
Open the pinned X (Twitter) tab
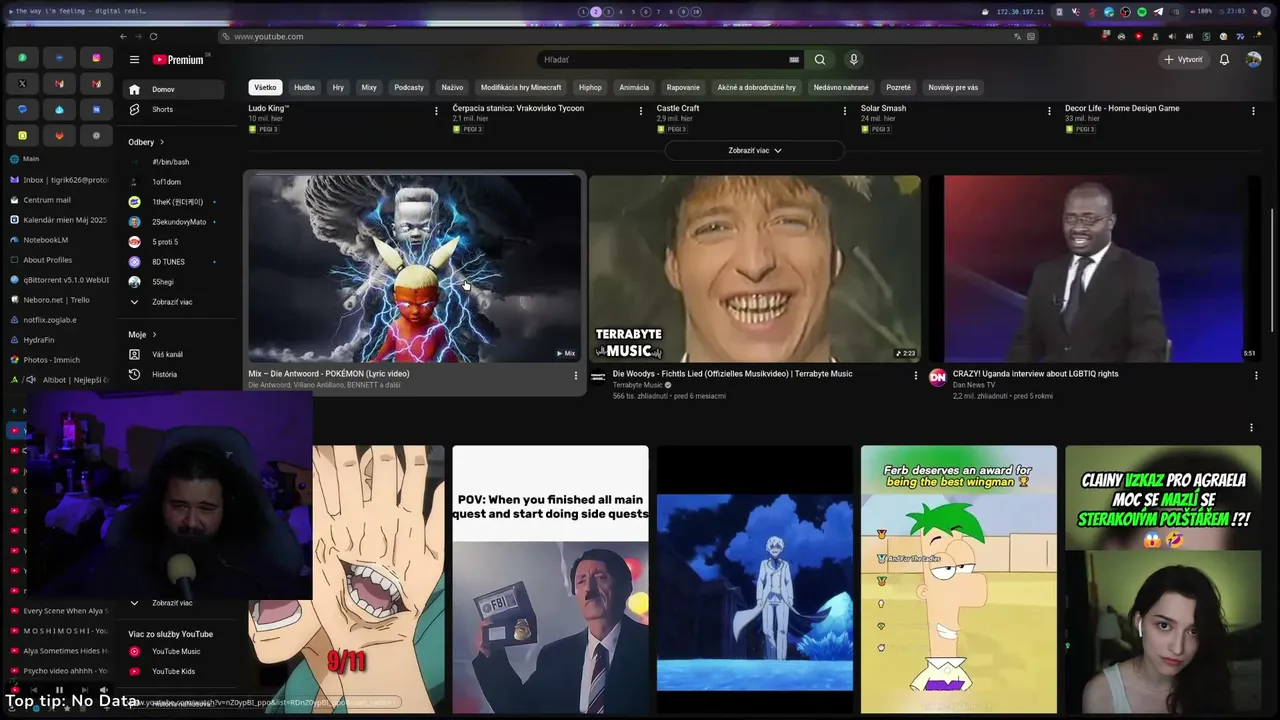pos(22,84)
